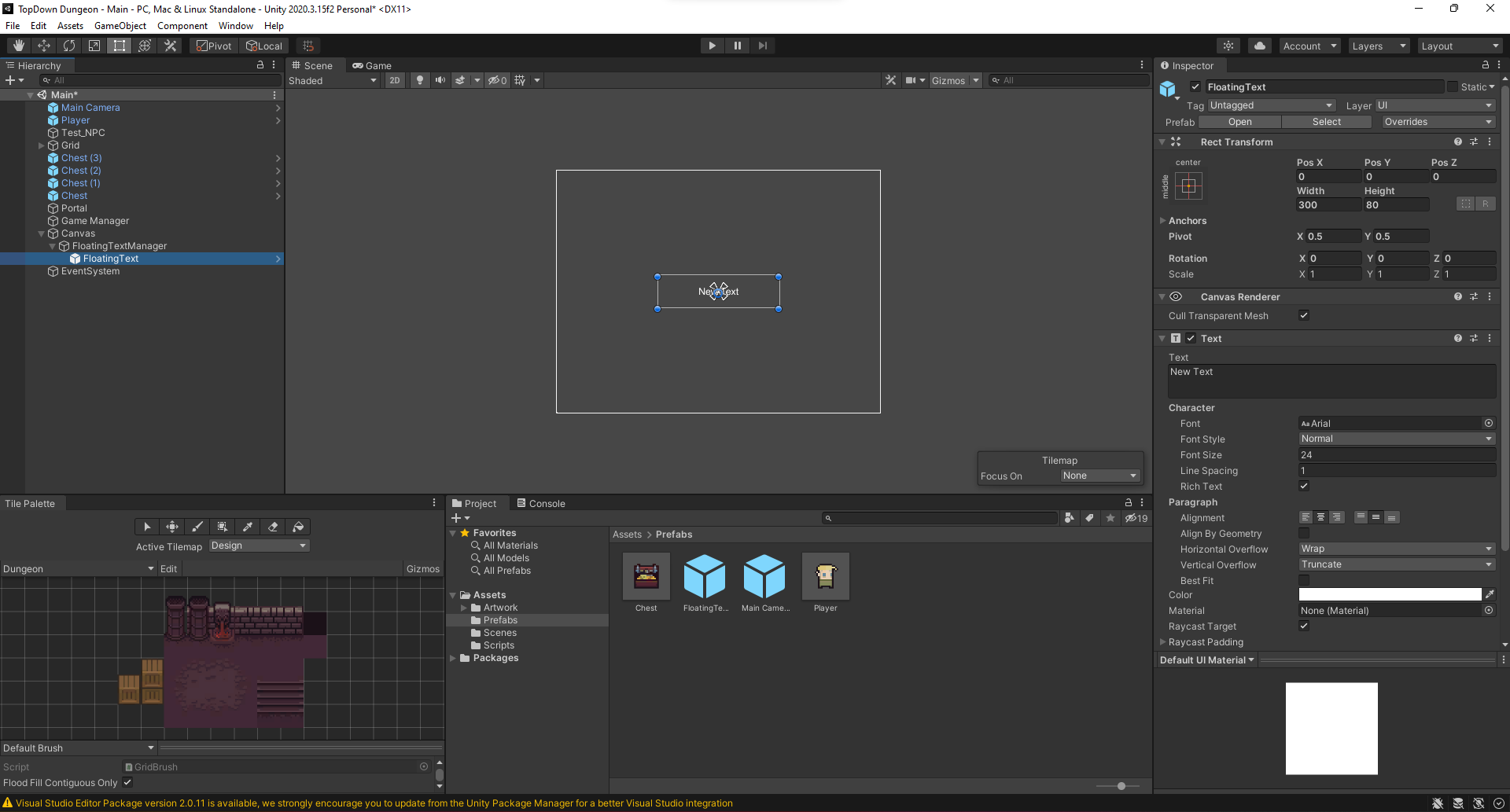Select the Erase tool in Tile Palette

[273, 527]
